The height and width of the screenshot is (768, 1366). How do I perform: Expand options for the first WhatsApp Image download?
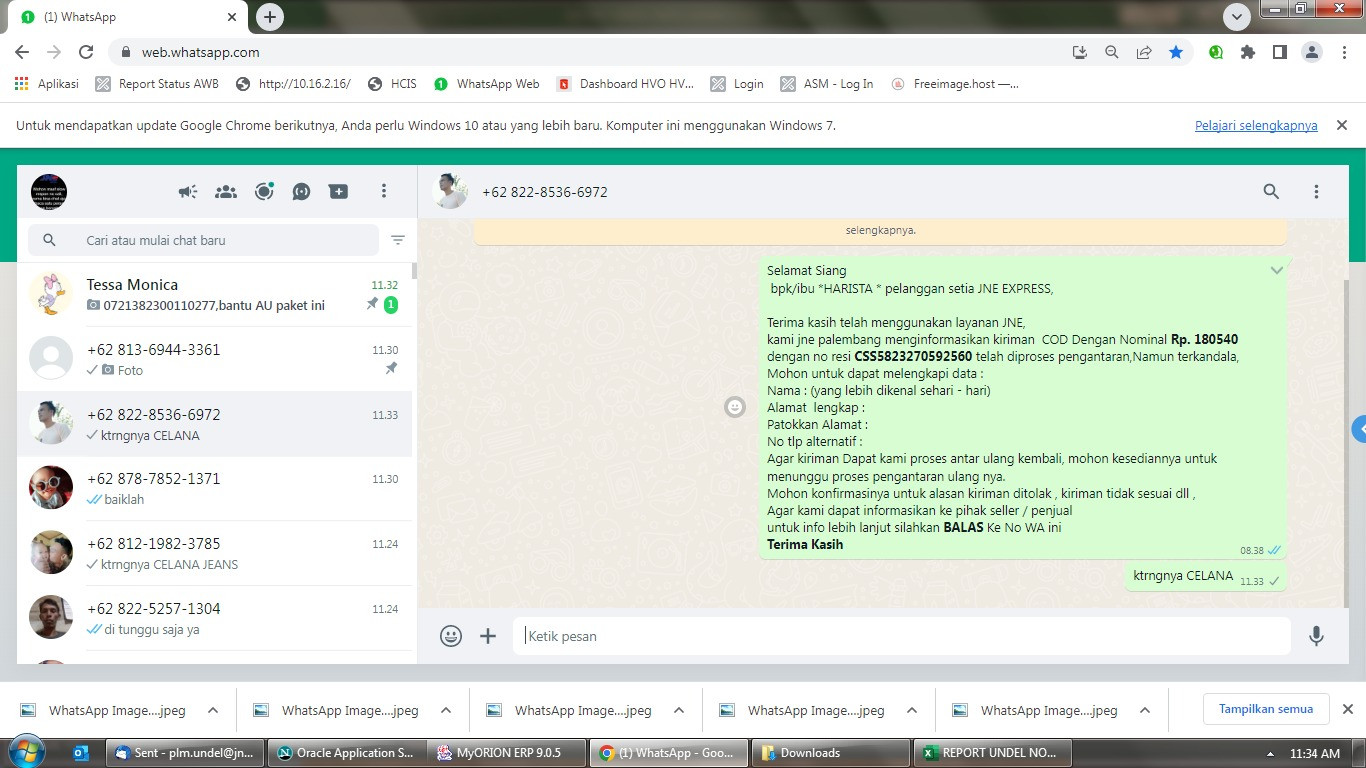pyautogui.click(x=213, y=711)
